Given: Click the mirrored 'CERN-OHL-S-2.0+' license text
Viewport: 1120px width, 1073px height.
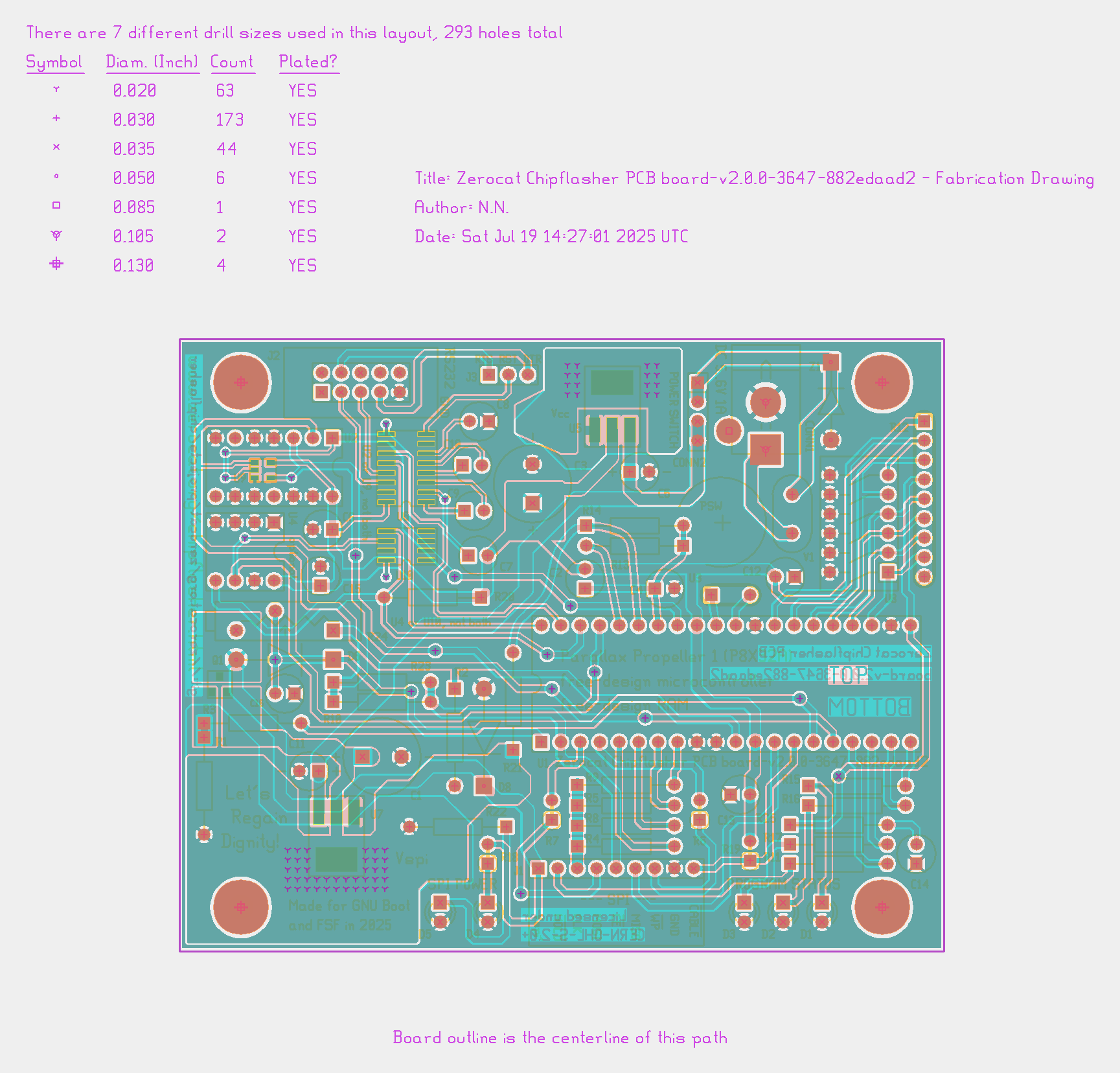Looking at the screenshot, I should click(583, 935).
